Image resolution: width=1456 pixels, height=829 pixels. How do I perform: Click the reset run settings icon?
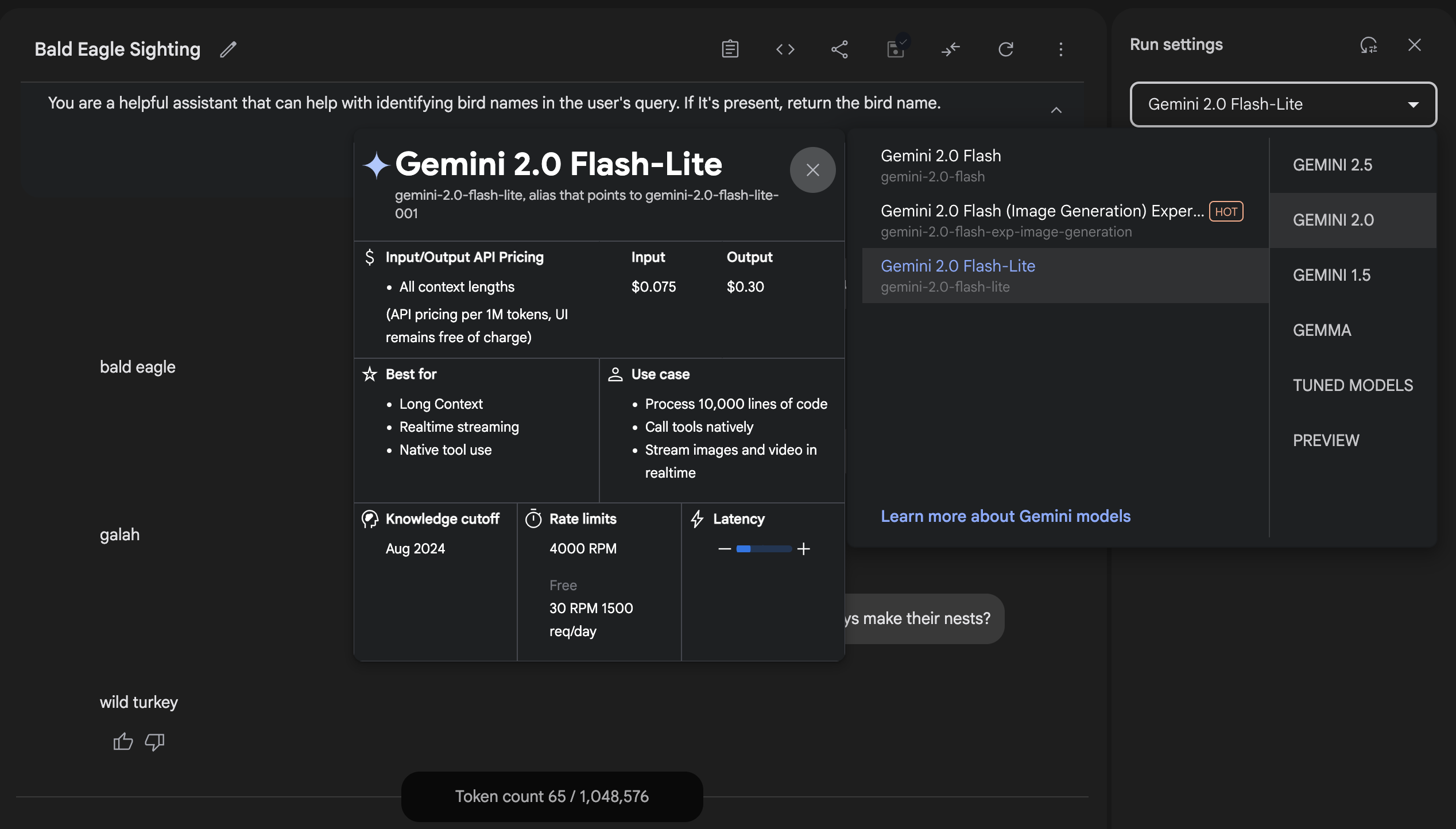point(1368,45)
